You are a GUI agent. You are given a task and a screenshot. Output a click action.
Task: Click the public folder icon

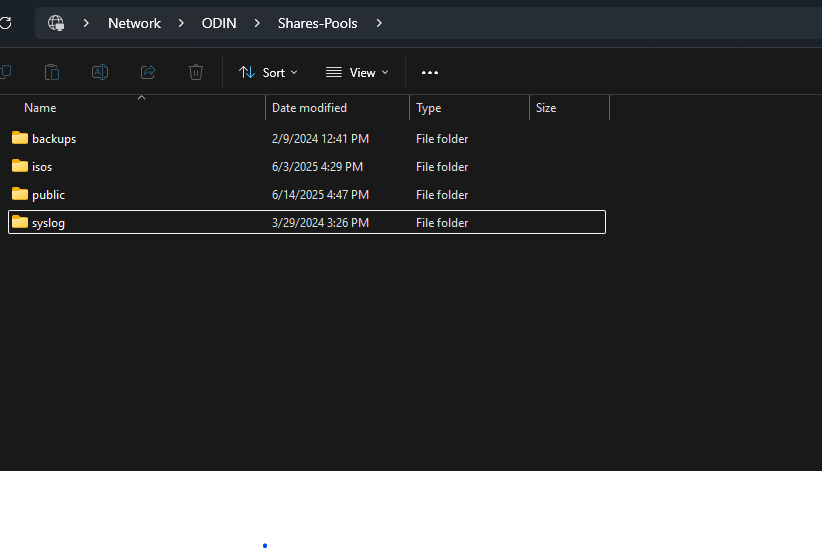pyautogui.click(x=20, y=194)
